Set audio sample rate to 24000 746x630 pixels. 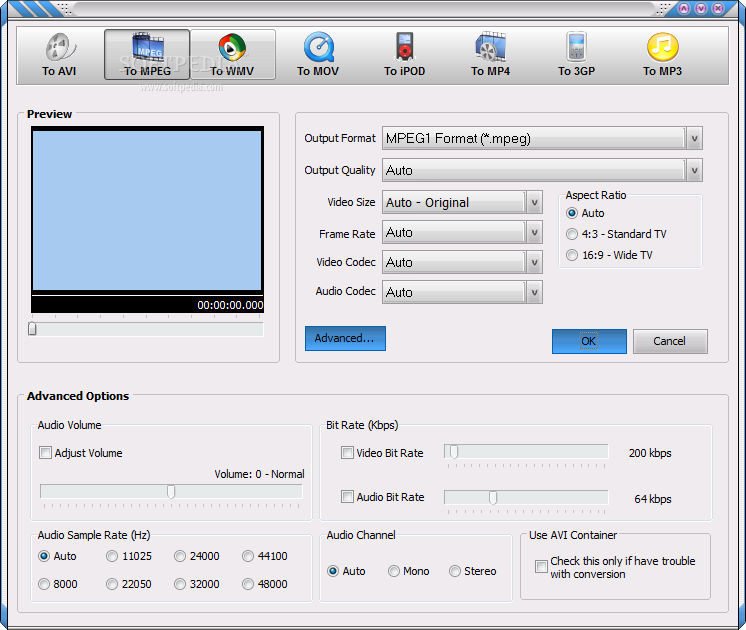pyautogui.click(x=180, y=556)
